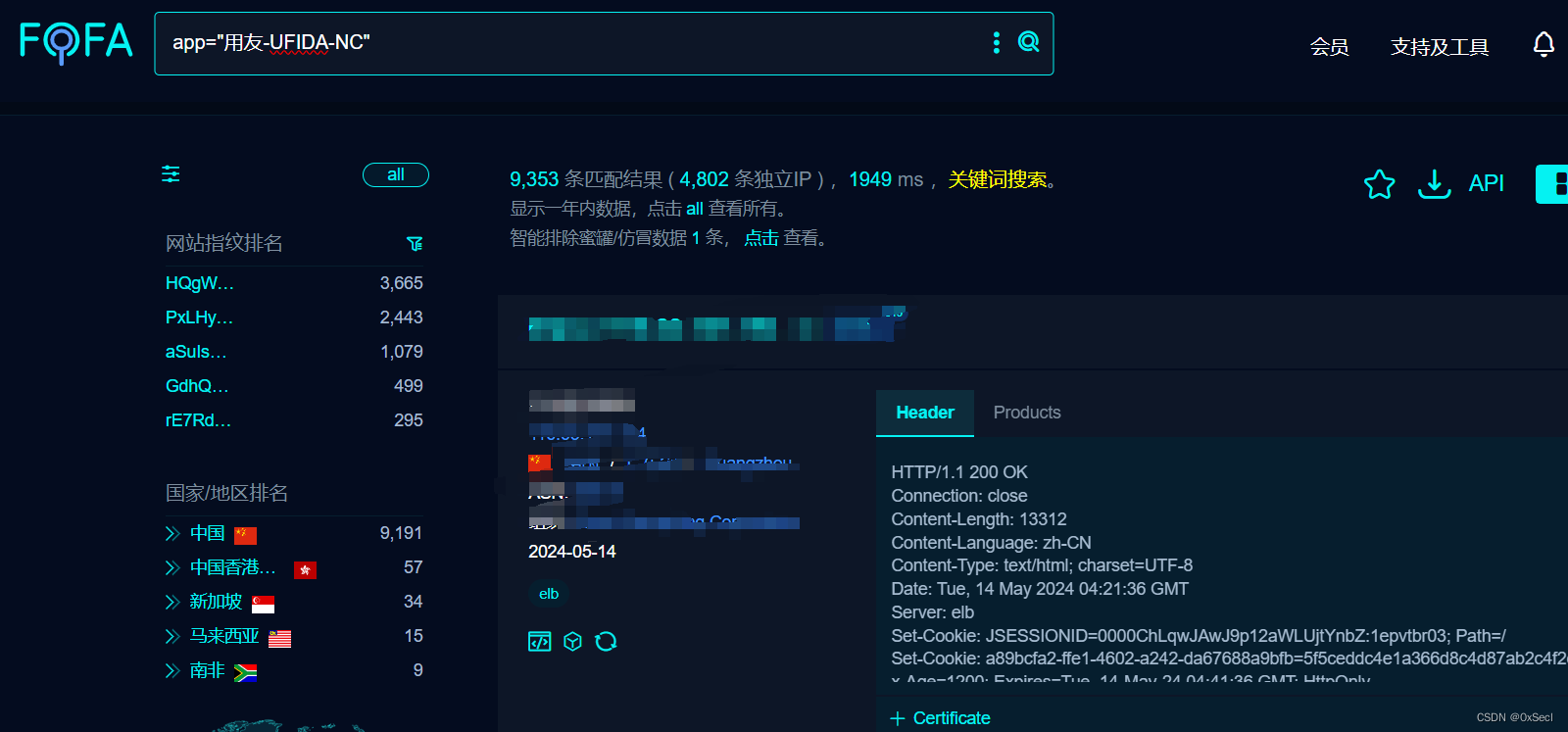Screen dimensions: 1568x732
Task: Click the Server: elb header line
Action: click(x=933, y=612)
